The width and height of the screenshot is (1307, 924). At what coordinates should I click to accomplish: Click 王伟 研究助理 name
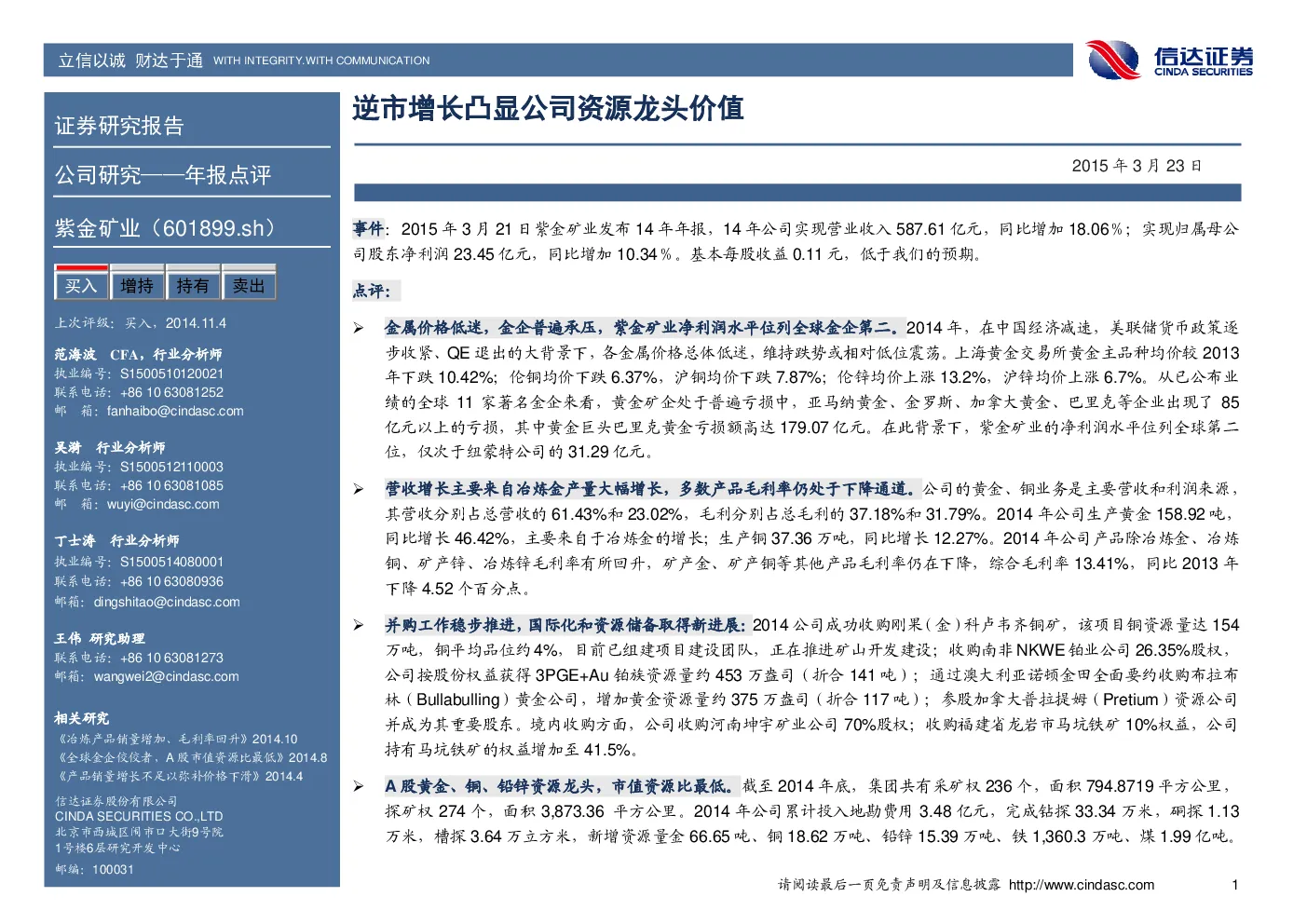click(100, 638)
